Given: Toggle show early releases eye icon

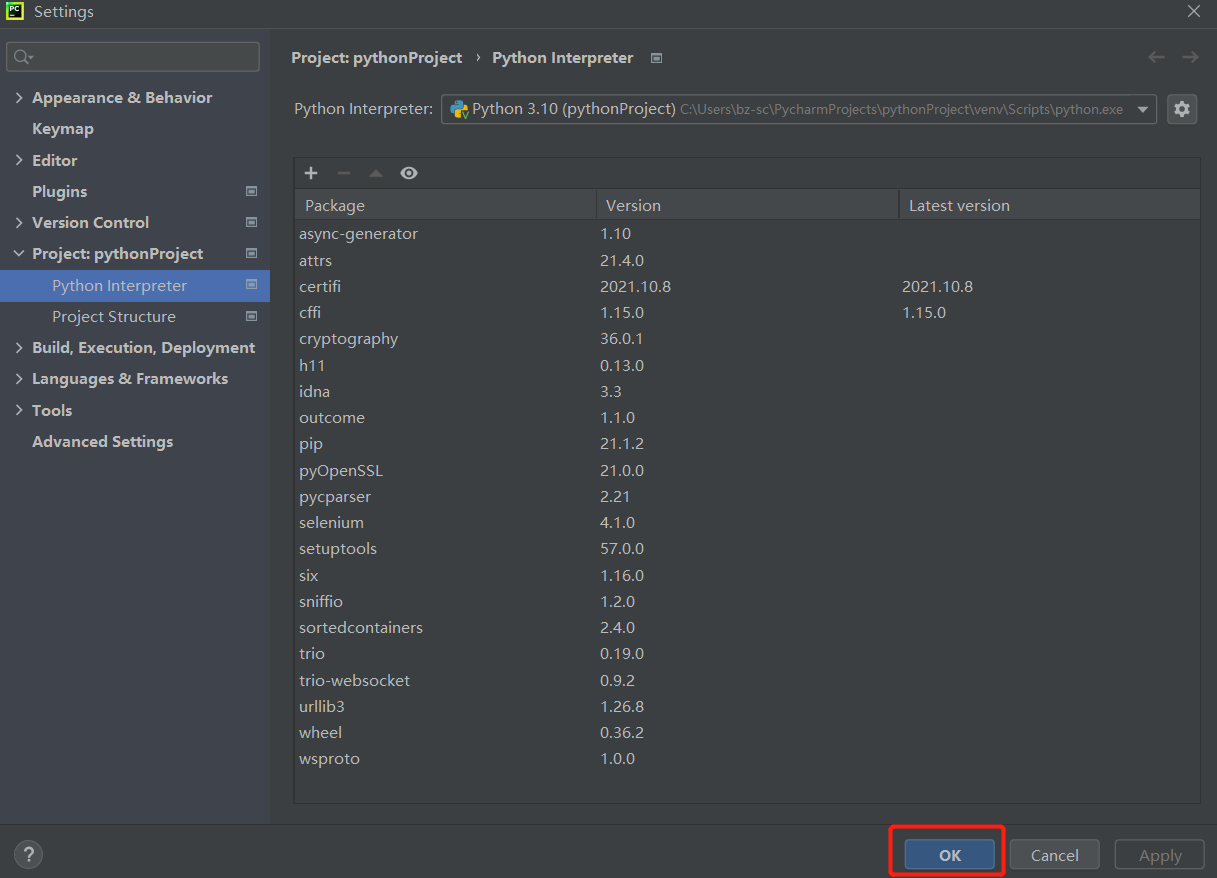Looking at the screenshot, I should click(x=409, y=173).
